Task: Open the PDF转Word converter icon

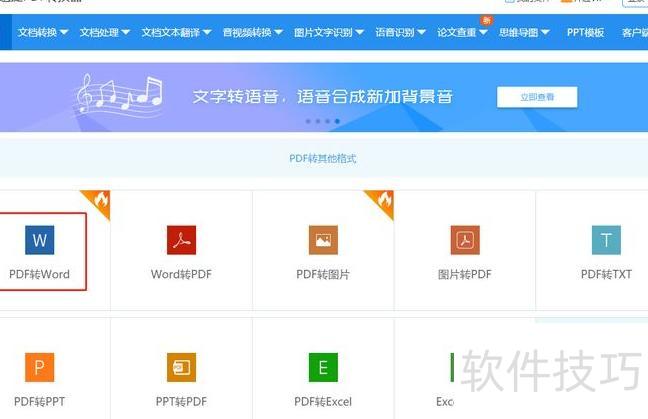Action: tap(40, 240)
